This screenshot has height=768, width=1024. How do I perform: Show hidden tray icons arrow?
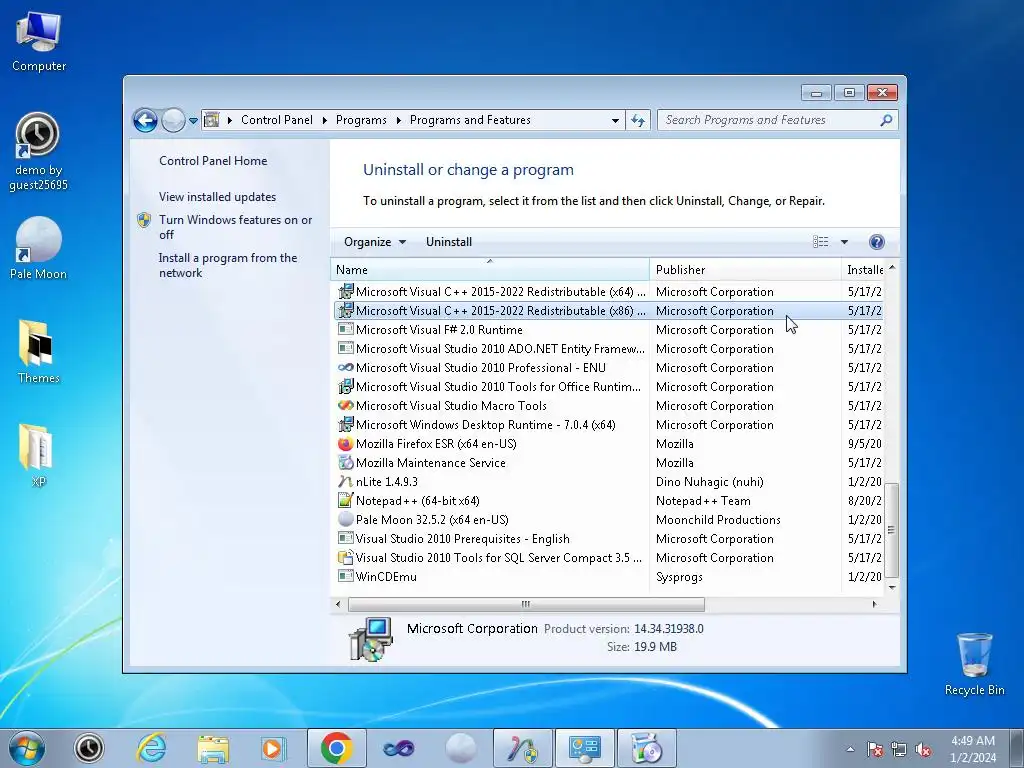click(x=850, y=749)
